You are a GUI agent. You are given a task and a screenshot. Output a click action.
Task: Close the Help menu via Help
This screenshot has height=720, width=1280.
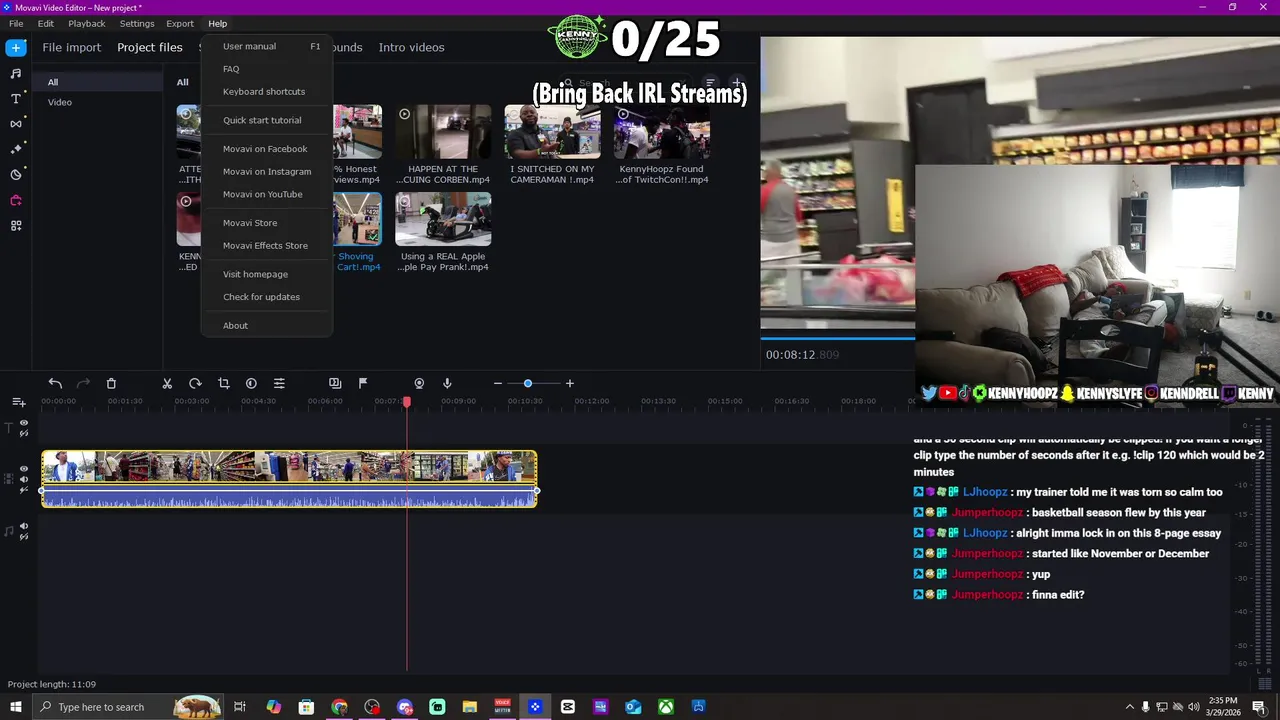(x=218, y=24)
